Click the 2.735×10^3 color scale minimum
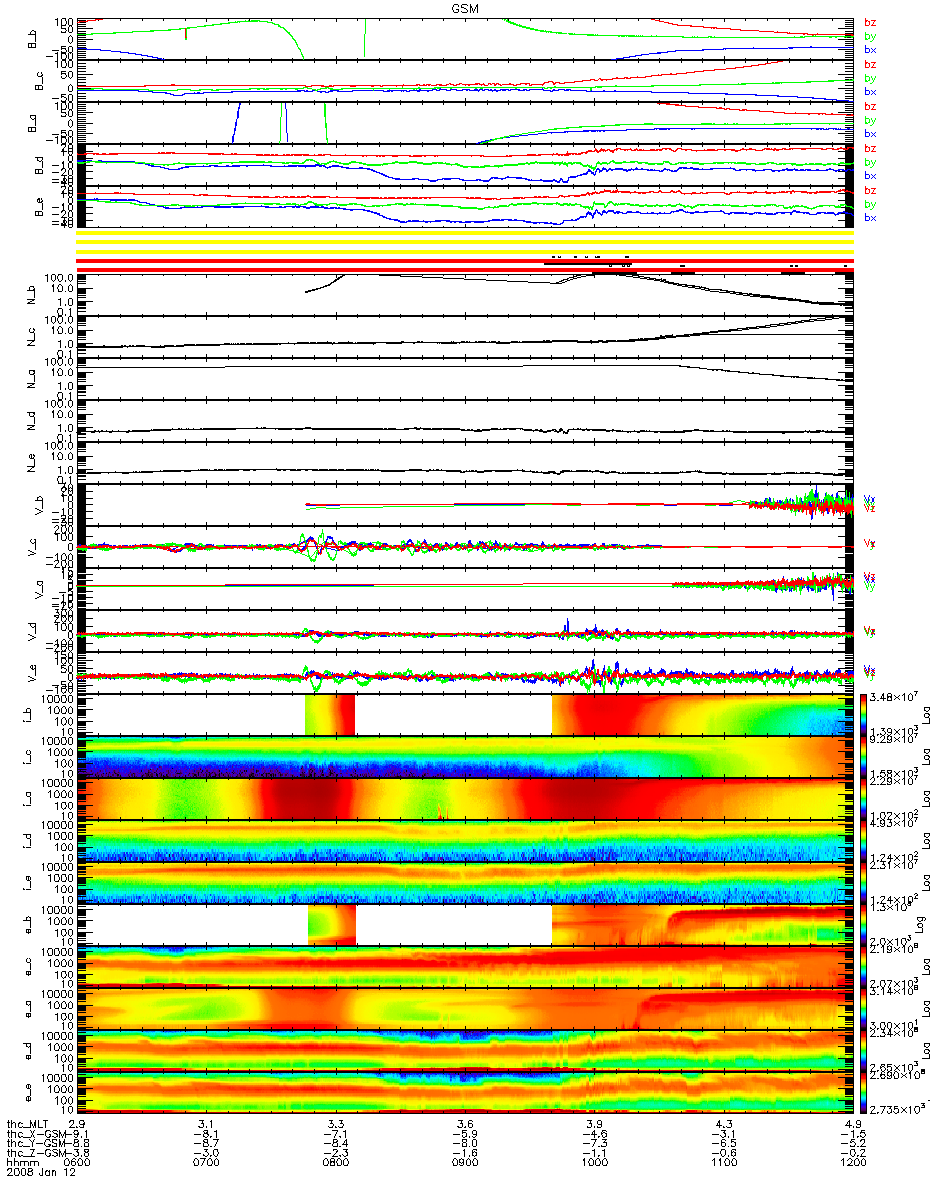The height and width of the screenshot is (1200, 930). tap(896, 1111)
